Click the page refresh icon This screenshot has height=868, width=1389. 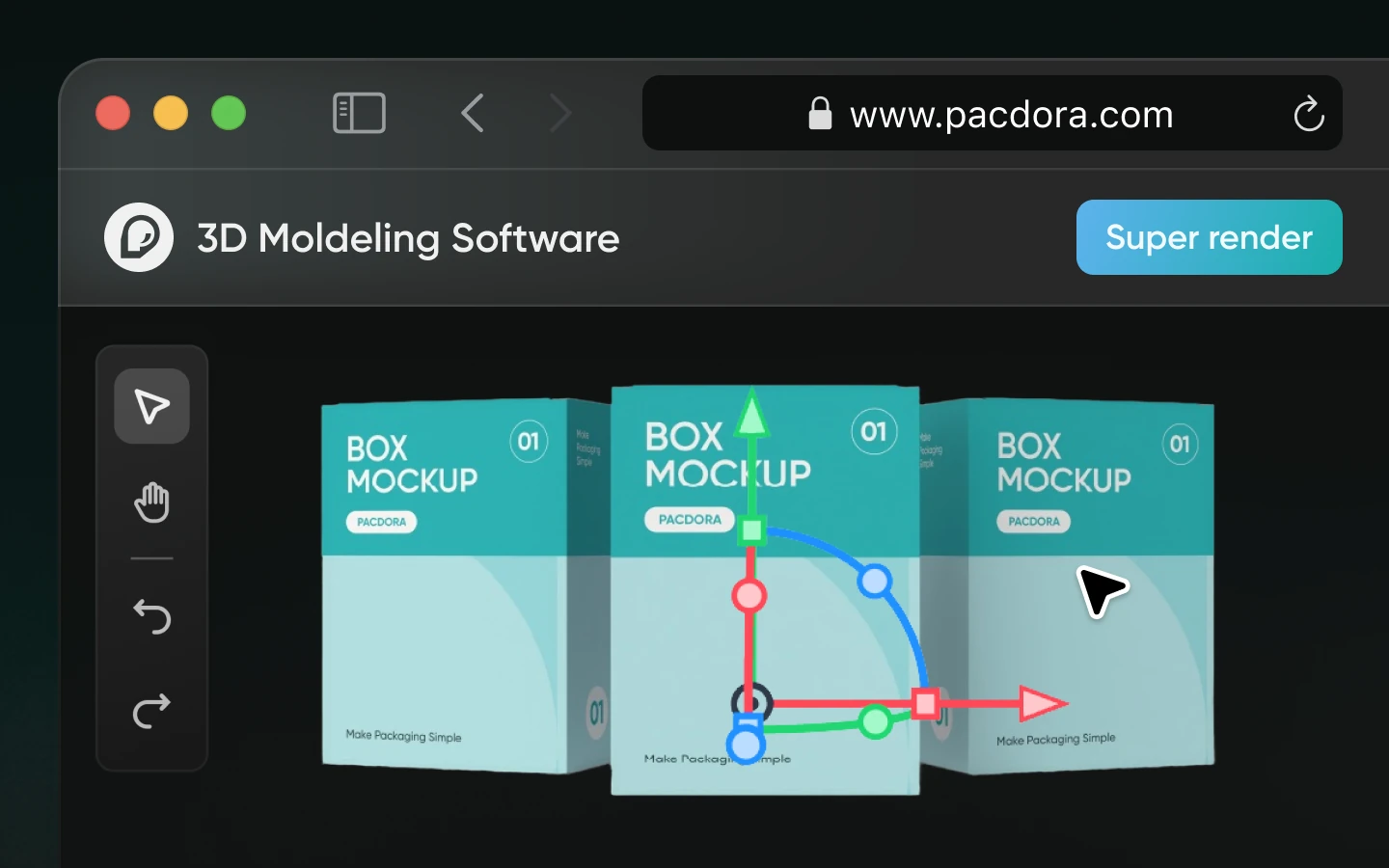(1309, 114)
